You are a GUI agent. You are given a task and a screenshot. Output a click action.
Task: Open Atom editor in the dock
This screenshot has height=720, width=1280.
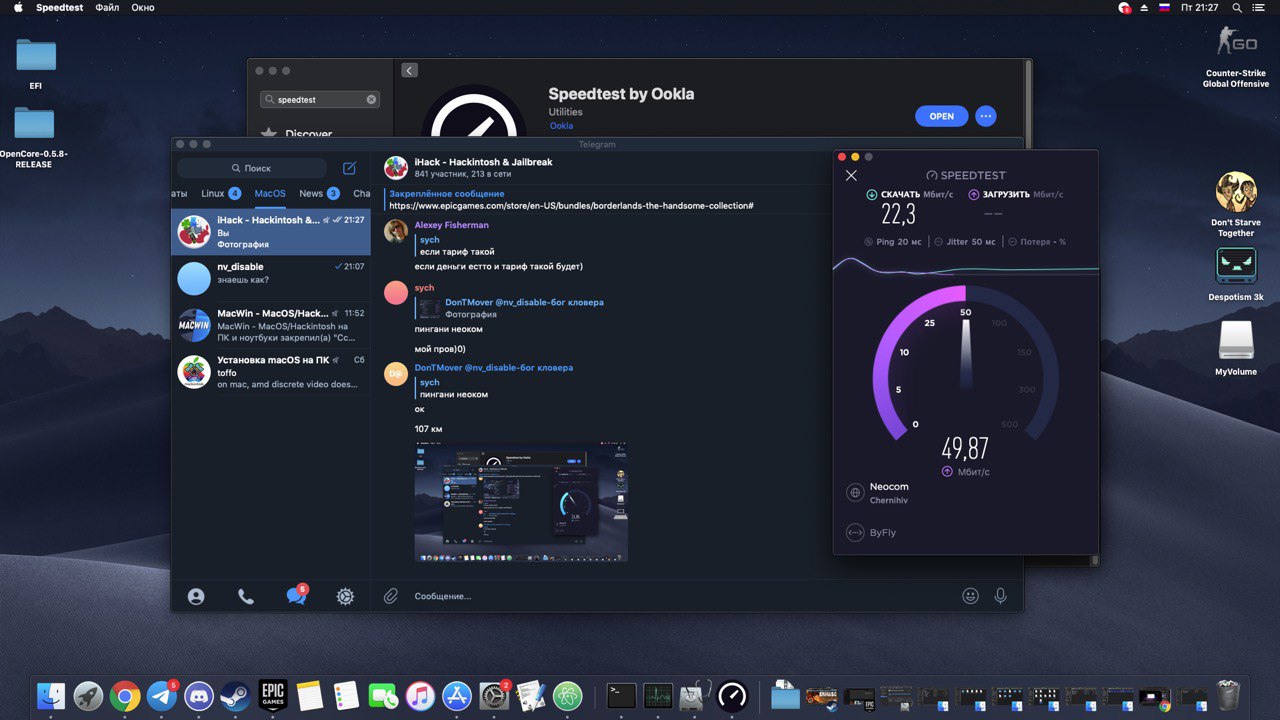tap(568, 695)
